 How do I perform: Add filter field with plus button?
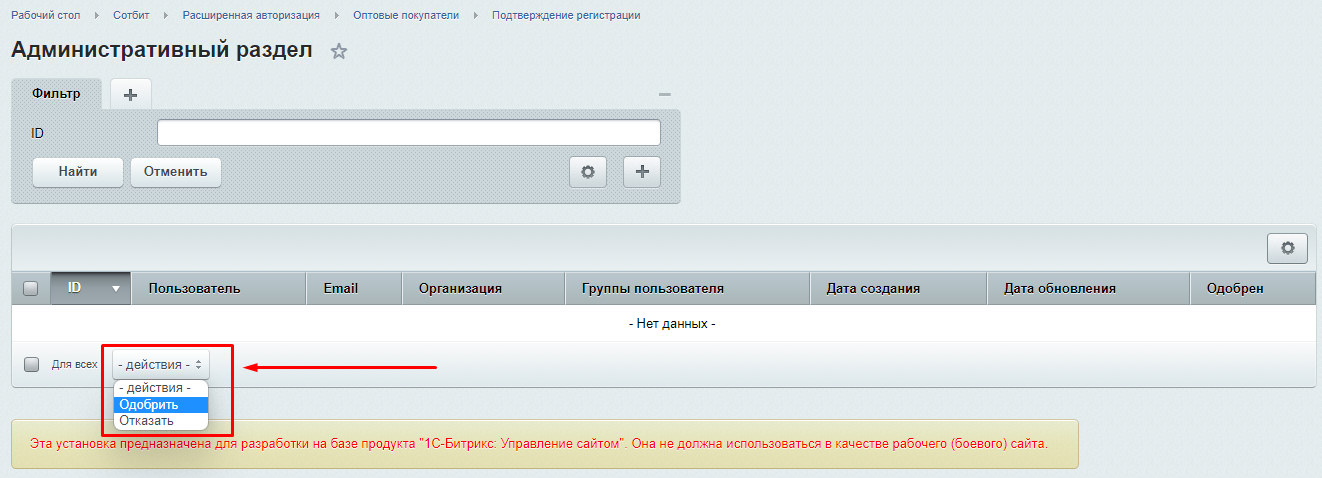pos(642,172)
